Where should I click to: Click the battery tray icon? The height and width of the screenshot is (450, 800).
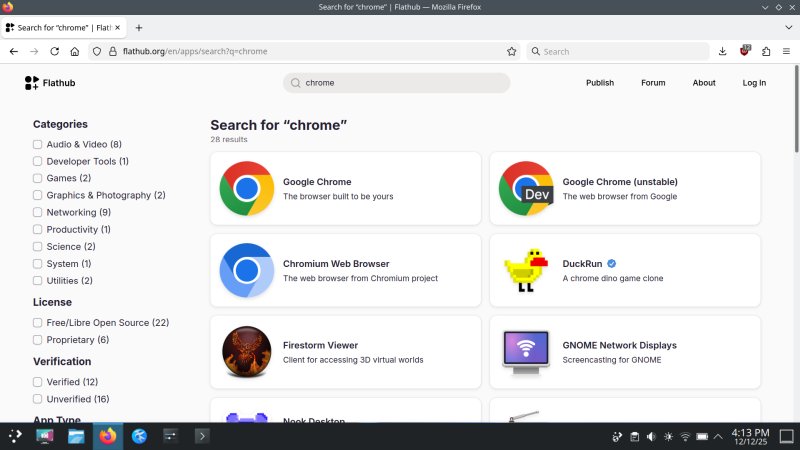702,437
